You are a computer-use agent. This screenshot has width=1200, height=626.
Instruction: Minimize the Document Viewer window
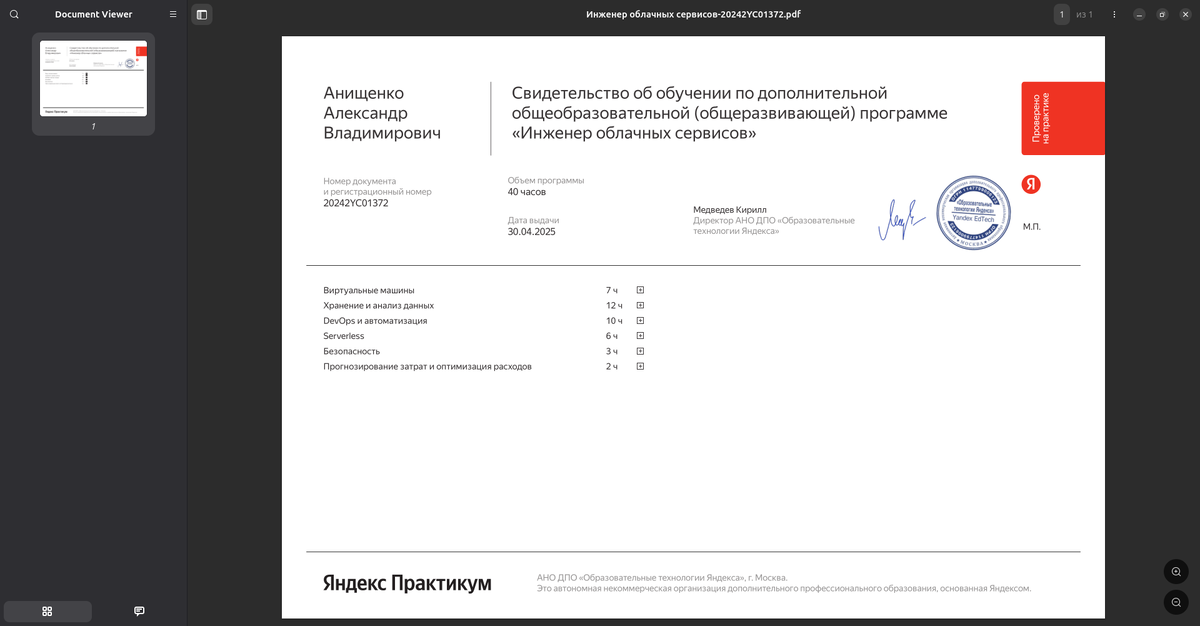pyautogui.click(x=1137, y=14)
